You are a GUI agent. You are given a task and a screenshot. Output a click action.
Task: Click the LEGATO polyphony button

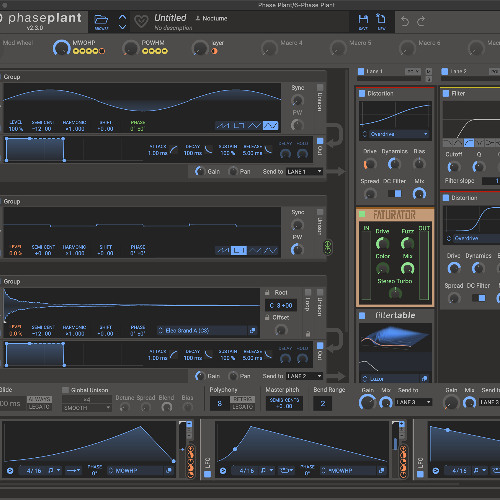coord(243,407)
